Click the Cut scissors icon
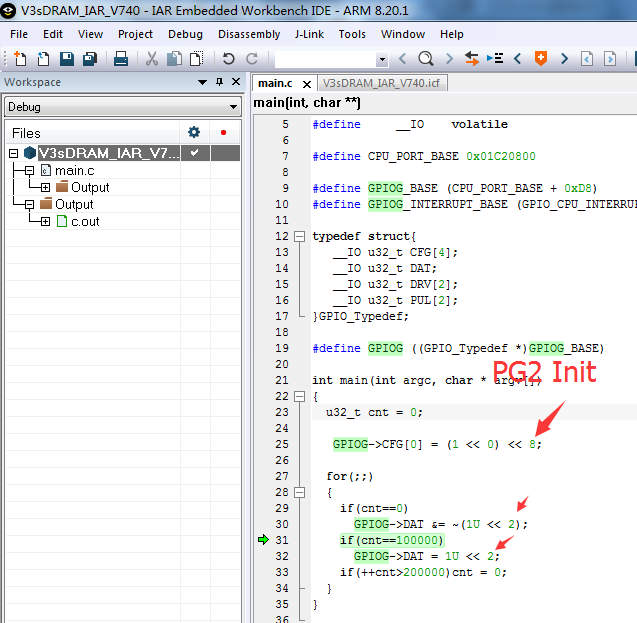This screenshot has width=637, height=623. [152, 59]
